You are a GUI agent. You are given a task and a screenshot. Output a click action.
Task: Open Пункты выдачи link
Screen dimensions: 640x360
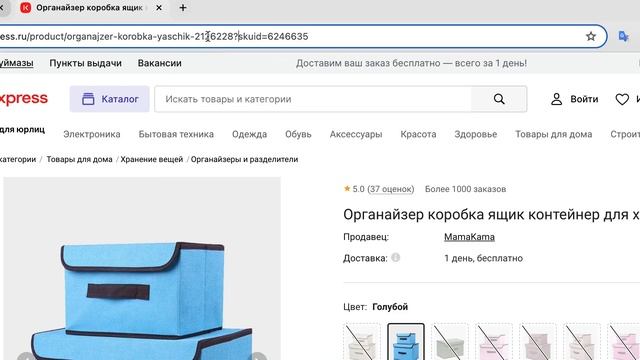85,63
